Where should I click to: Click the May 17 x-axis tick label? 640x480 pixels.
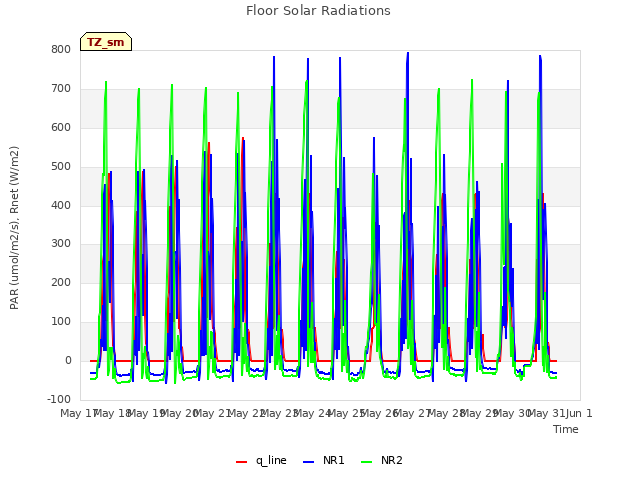(78, 413)
